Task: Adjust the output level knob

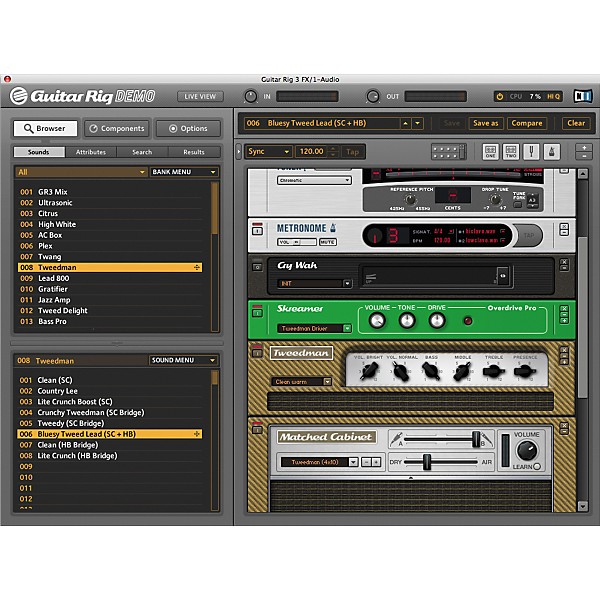Action: pos(373,96)
